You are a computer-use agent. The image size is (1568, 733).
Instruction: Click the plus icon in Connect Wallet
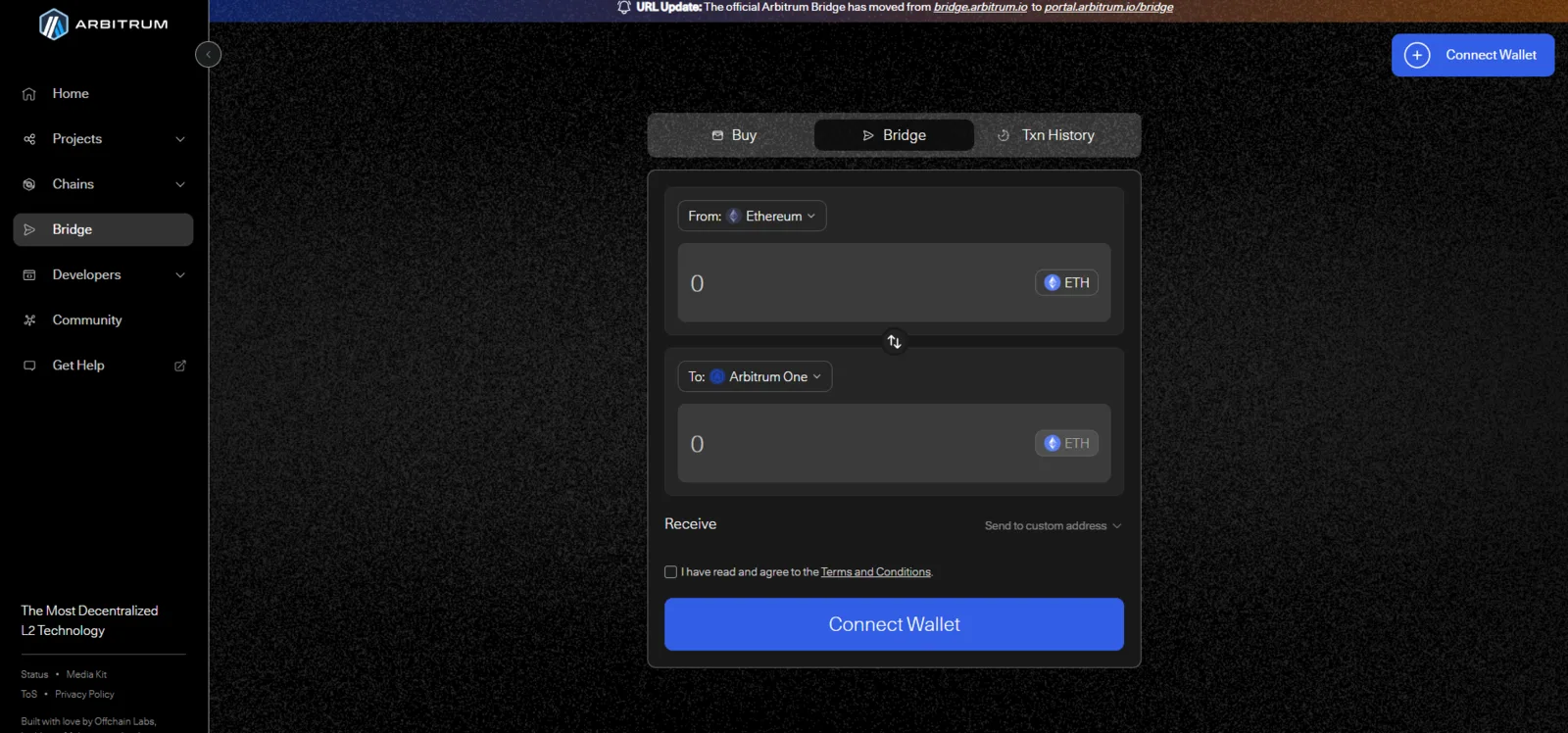click(1417, 55)
